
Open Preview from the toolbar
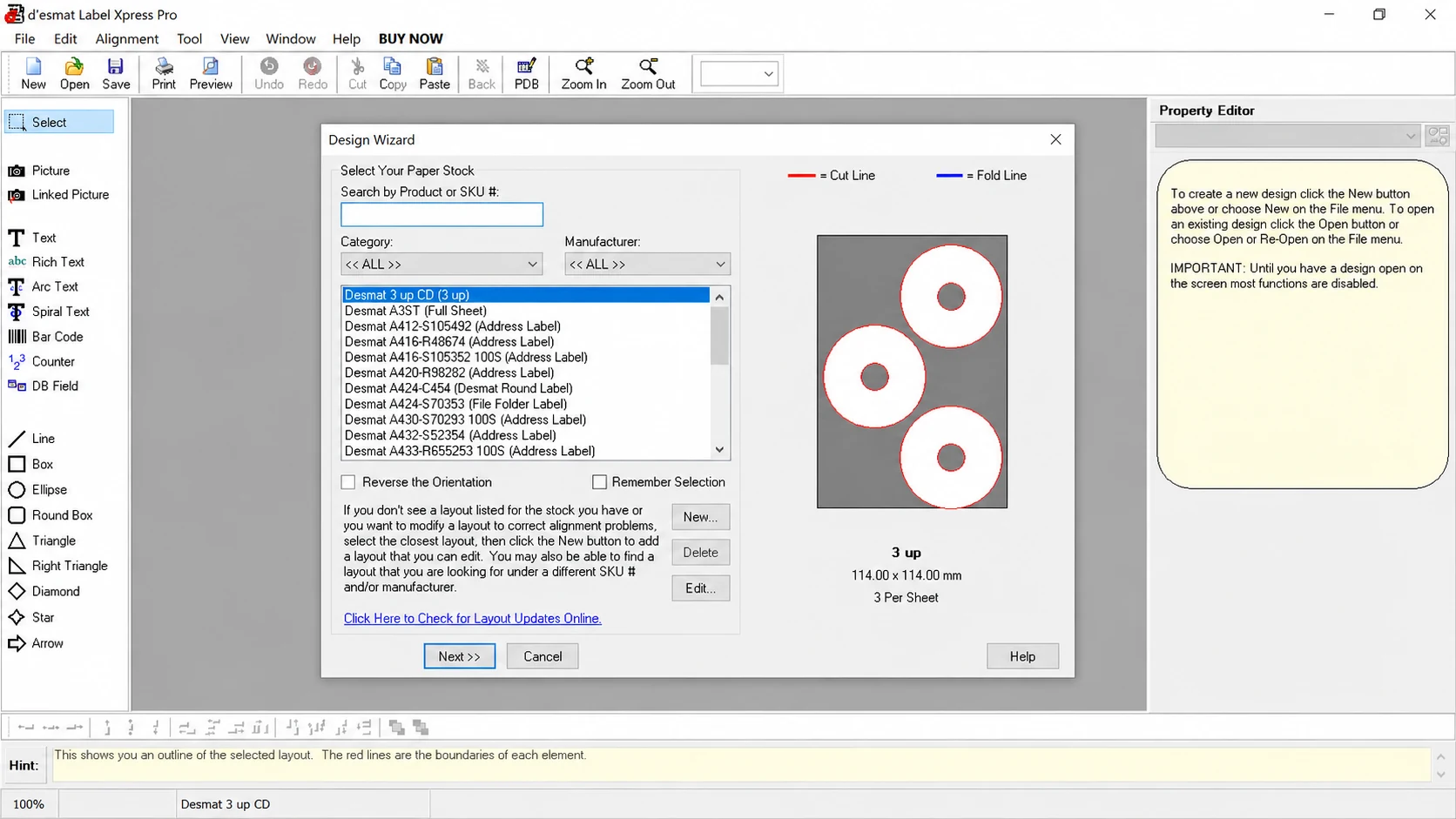211,74
